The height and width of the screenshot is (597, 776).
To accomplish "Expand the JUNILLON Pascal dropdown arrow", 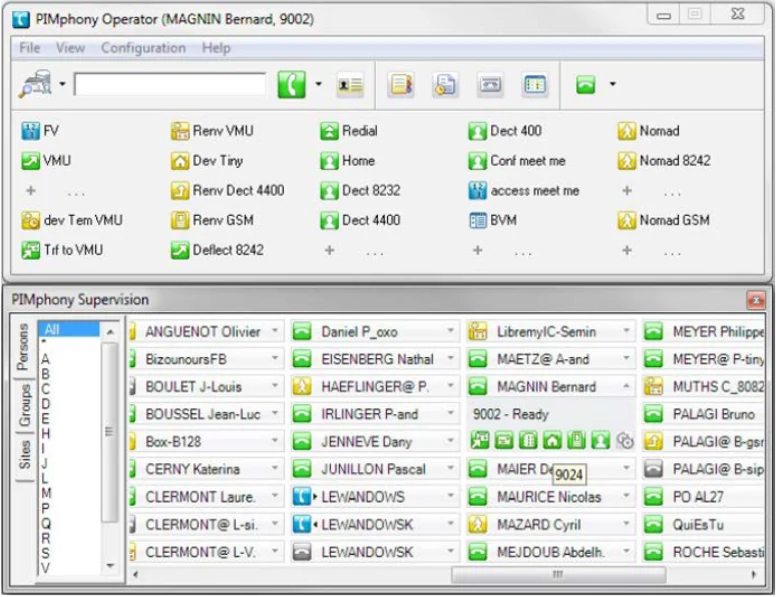I will tap(450, 468).
